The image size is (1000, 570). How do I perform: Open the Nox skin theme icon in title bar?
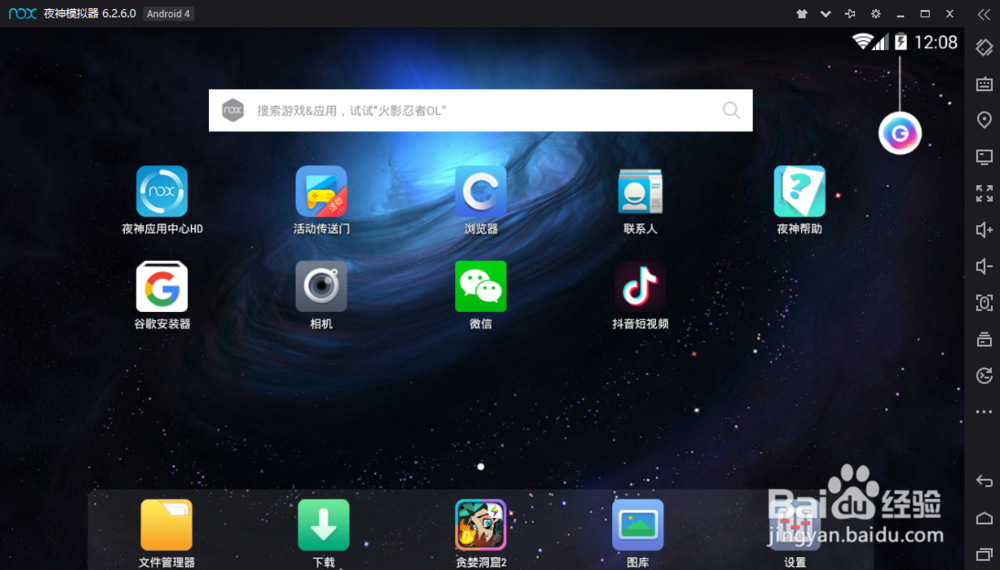point(802,13)
